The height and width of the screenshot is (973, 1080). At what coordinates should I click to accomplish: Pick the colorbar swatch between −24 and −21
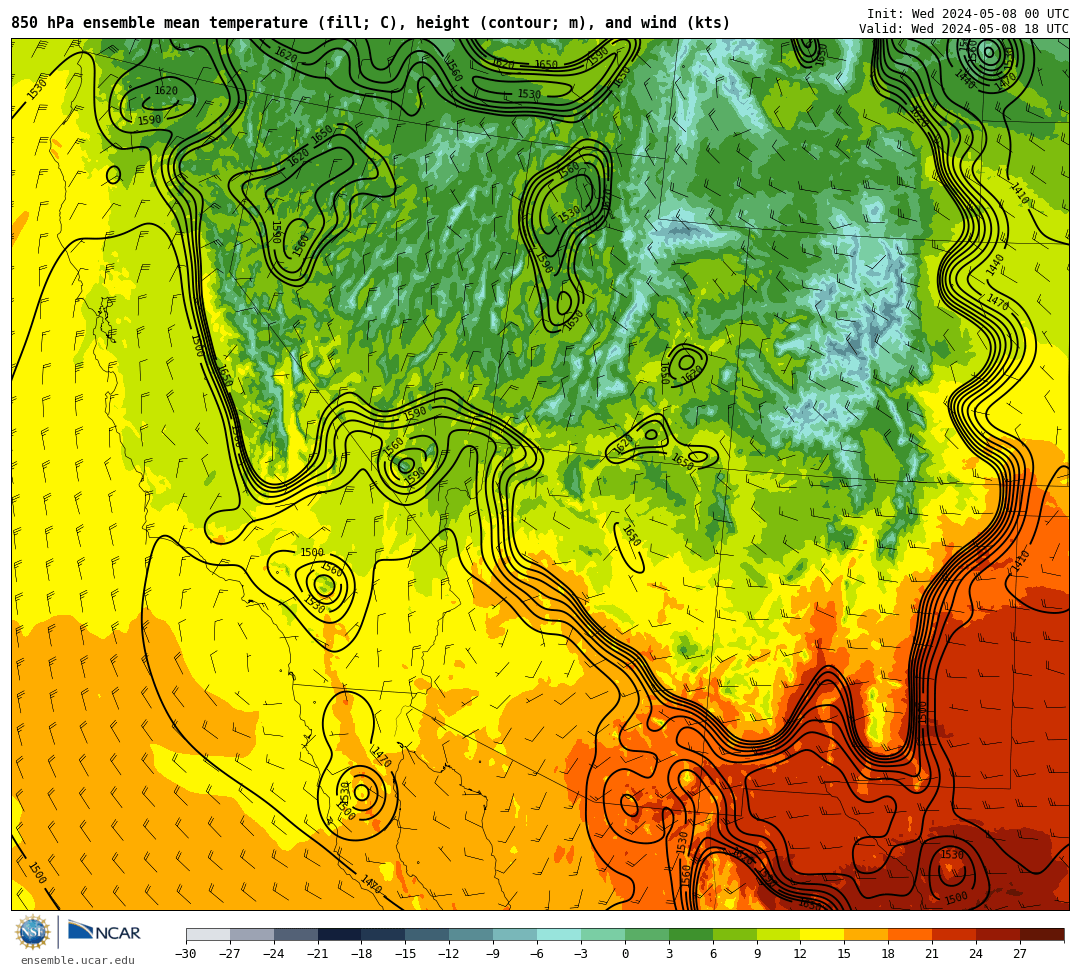[296, 934]
